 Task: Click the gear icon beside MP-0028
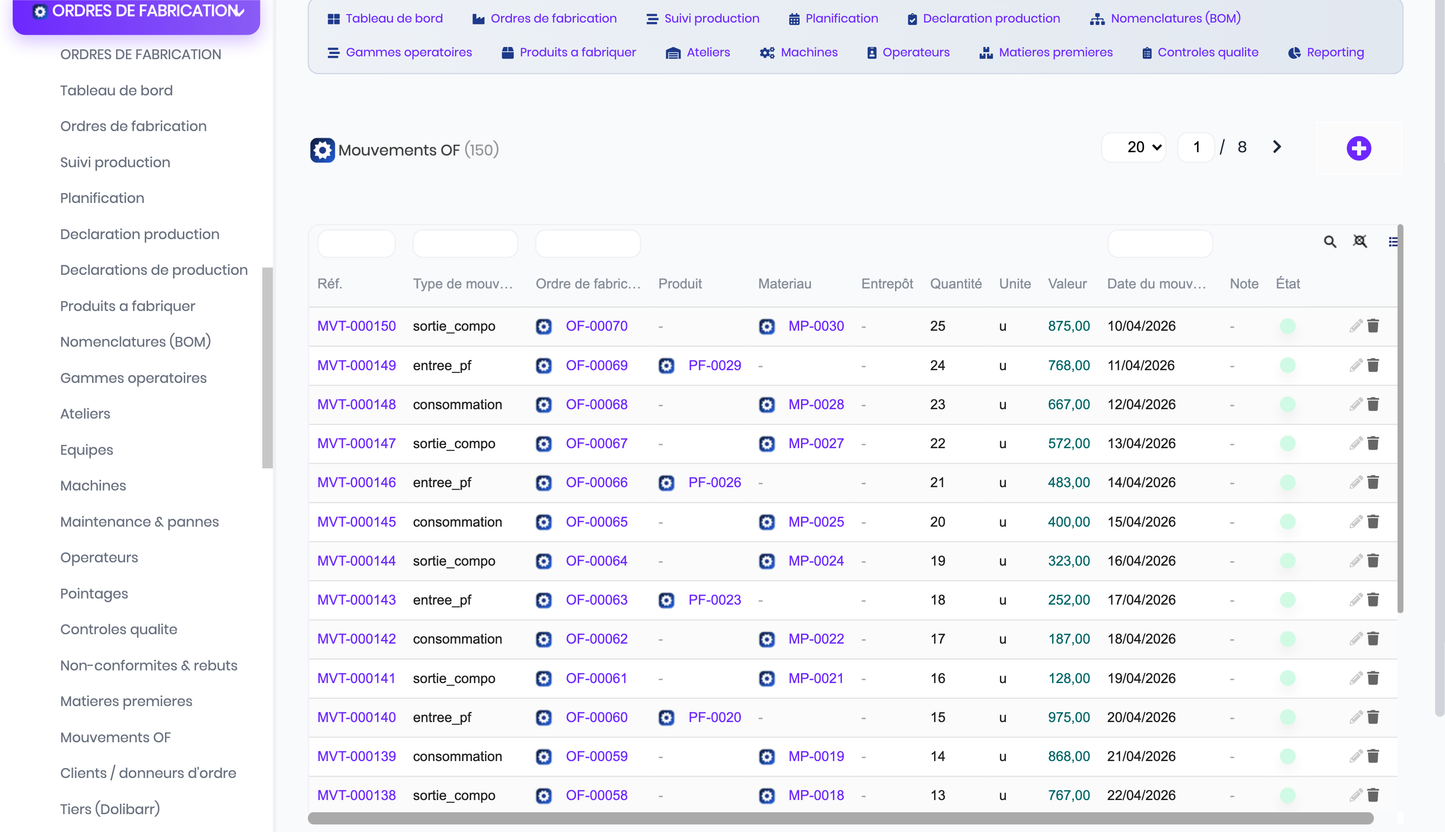[x=767, y=405]
